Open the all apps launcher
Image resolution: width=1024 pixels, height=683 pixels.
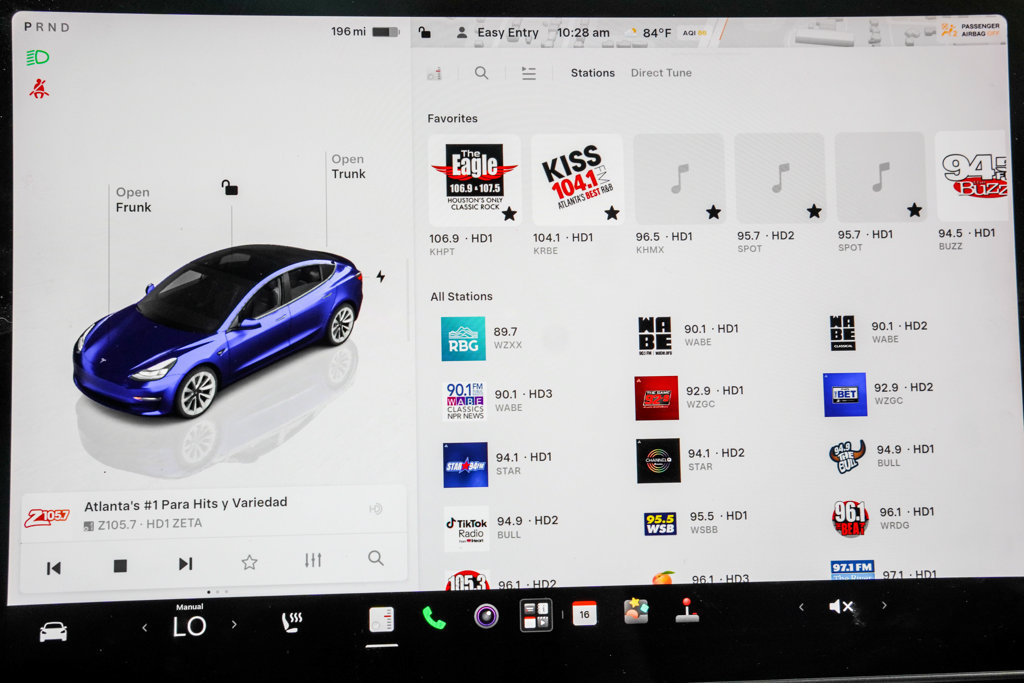[536, 615]
